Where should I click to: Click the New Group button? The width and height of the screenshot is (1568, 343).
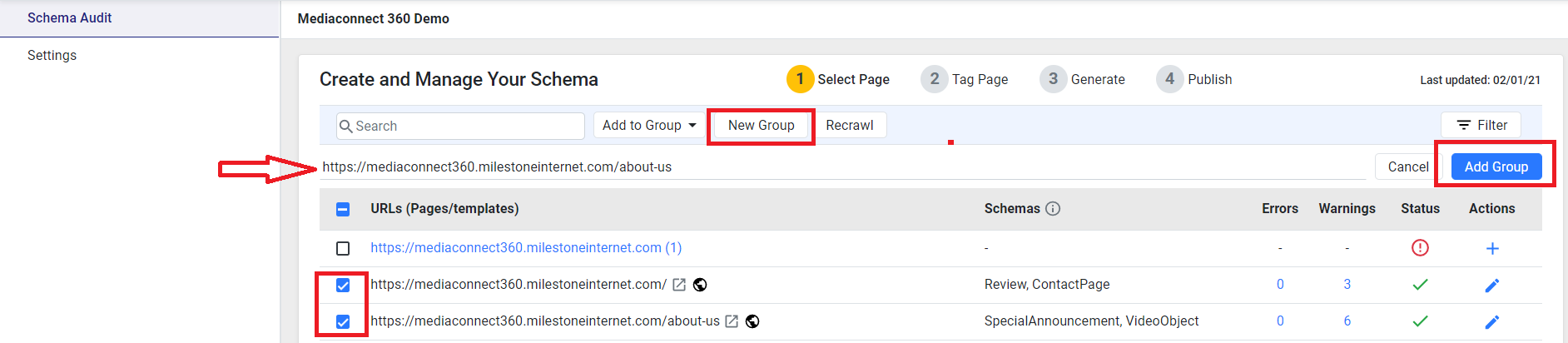click(x=761, y=125)
